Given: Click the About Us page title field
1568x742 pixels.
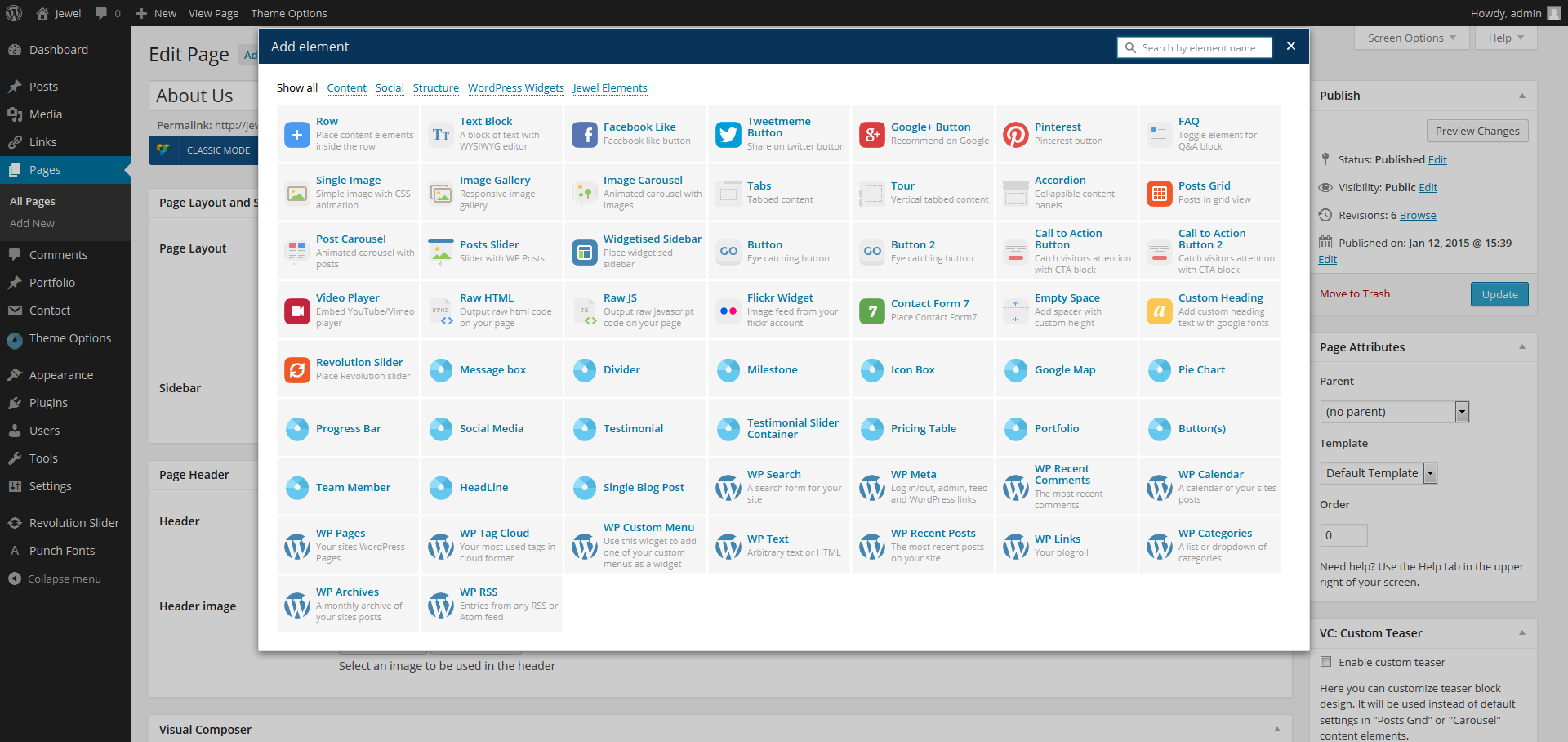Looking at the screenshot, I should point(204,96).
